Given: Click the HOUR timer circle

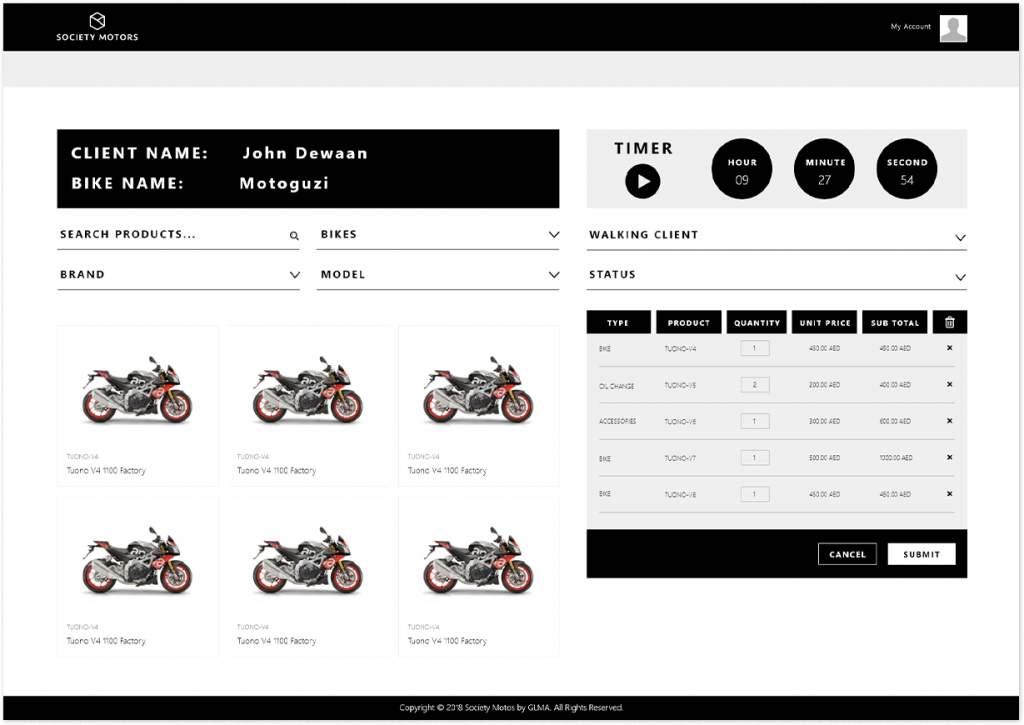Looking at the screenshot, I should click(x=742, y=169).
